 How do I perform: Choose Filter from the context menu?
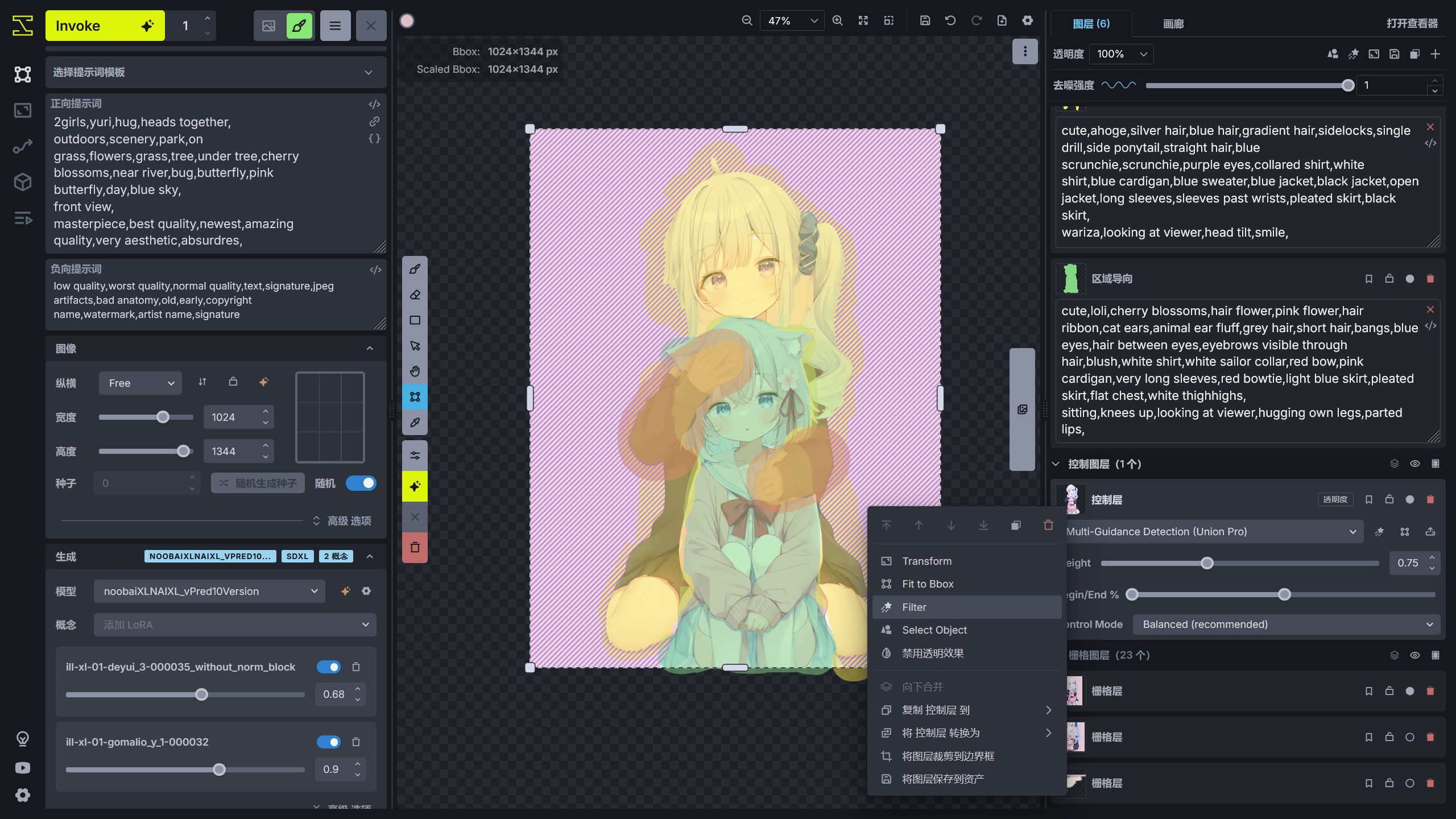coord(913,607)
